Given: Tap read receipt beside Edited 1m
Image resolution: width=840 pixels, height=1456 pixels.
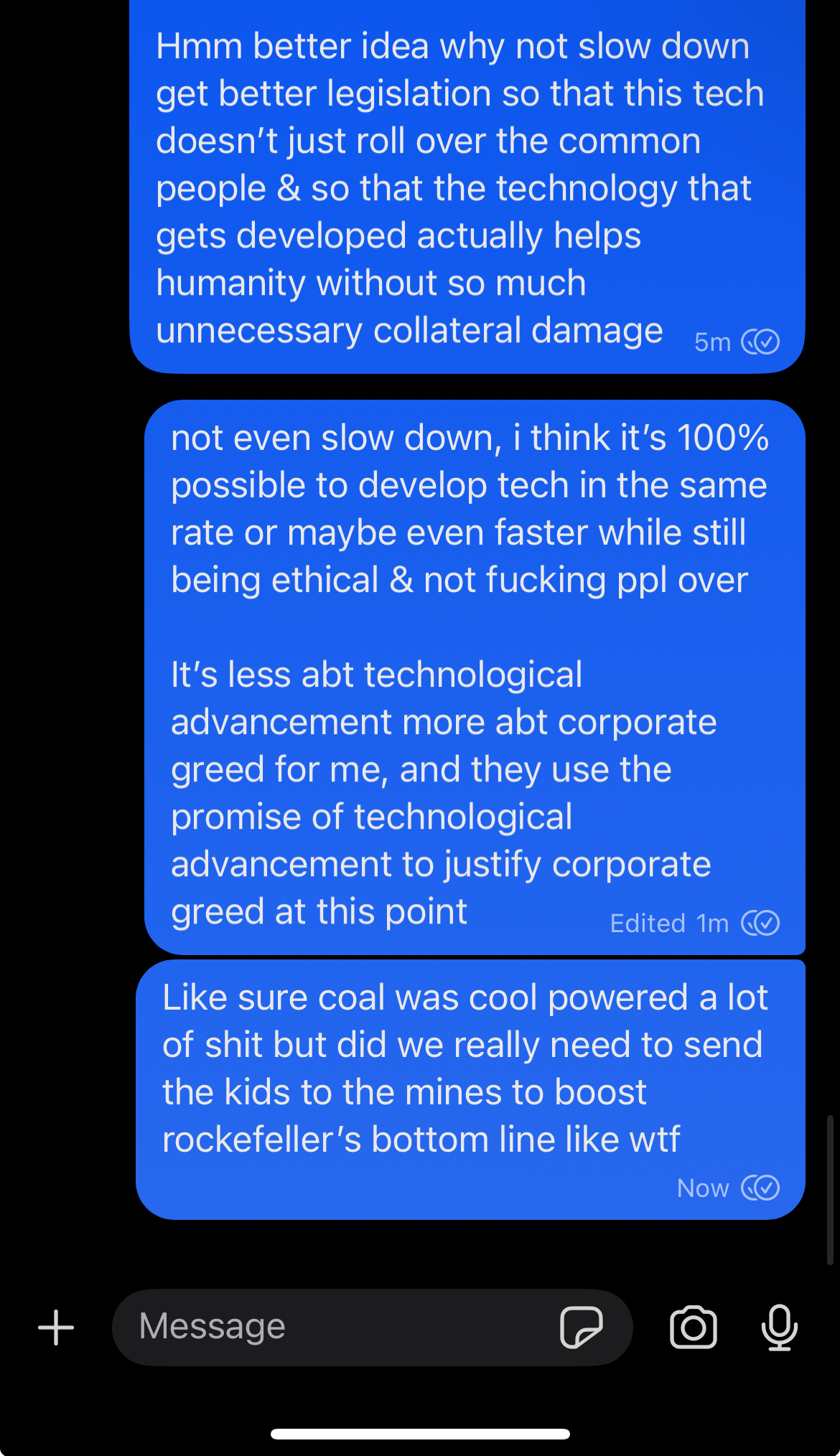Looking at the screenshot, I should [761, 923].
